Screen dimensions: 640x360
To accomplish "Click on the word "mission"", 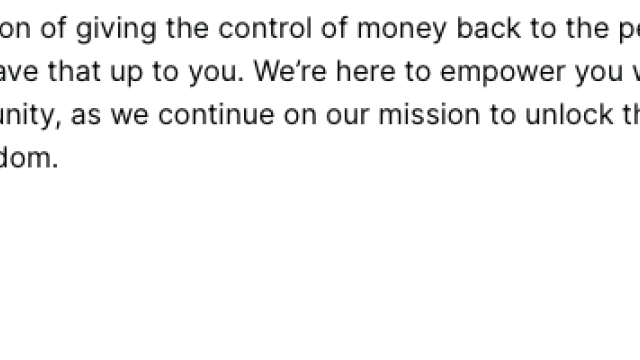I will pyautogui.click(x=429, y=115).
